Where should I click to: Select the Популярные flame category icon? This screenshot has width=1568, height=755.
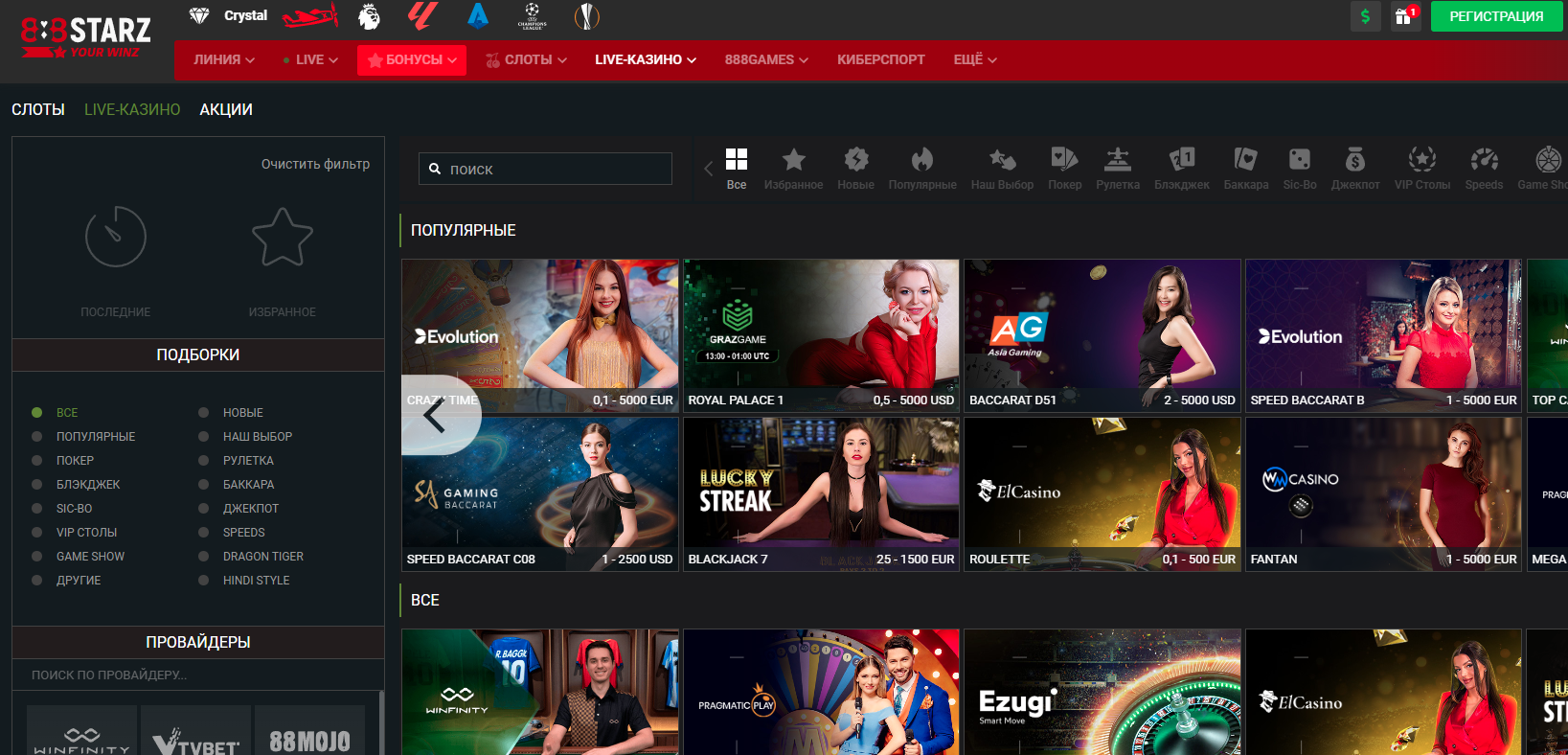tap(922, 159)
